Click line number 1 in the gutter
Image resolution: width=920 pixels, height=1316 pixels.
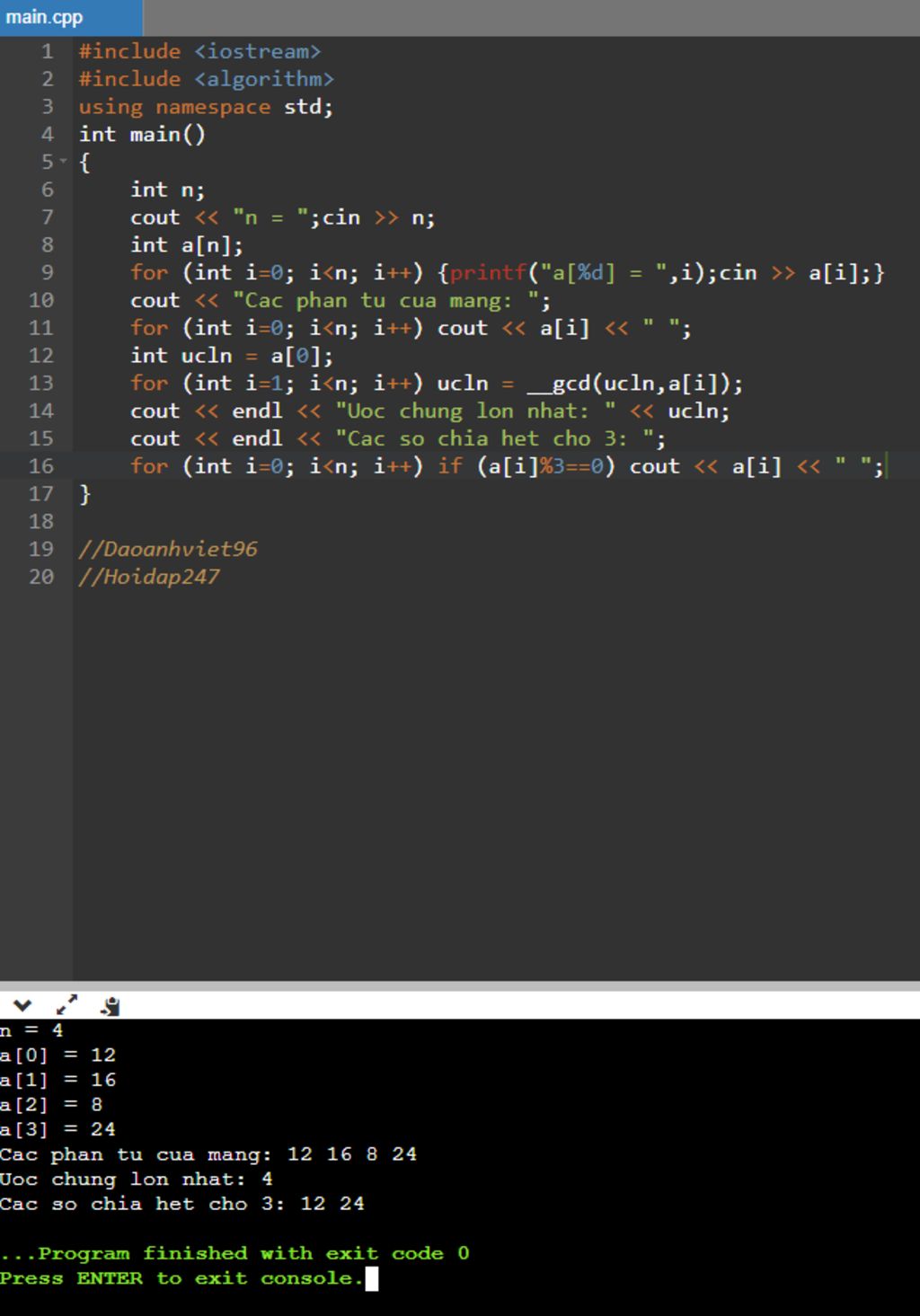click(47, 51)
